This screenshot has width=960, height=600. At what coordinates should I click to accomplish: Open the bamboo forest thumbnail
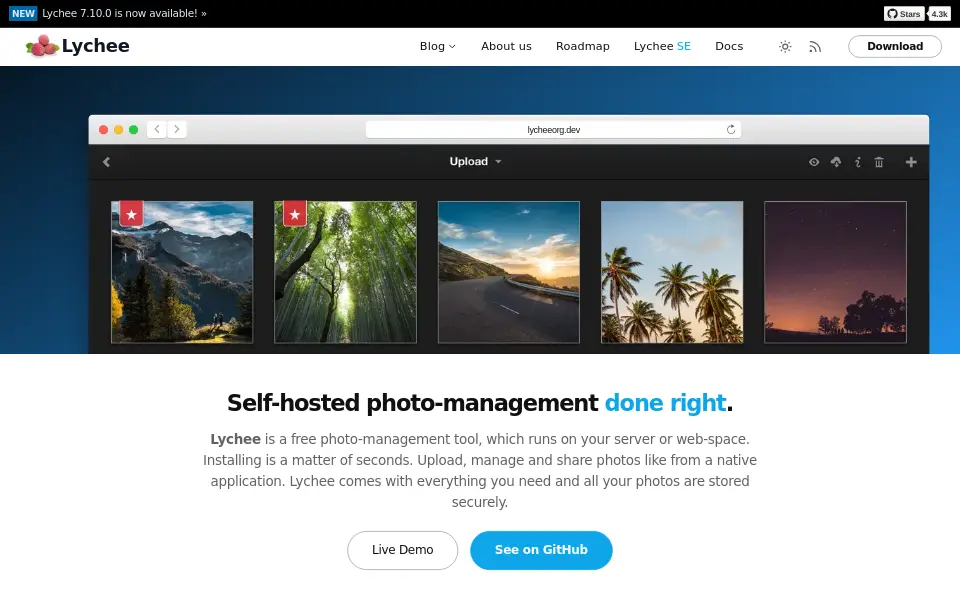point(345,272)
